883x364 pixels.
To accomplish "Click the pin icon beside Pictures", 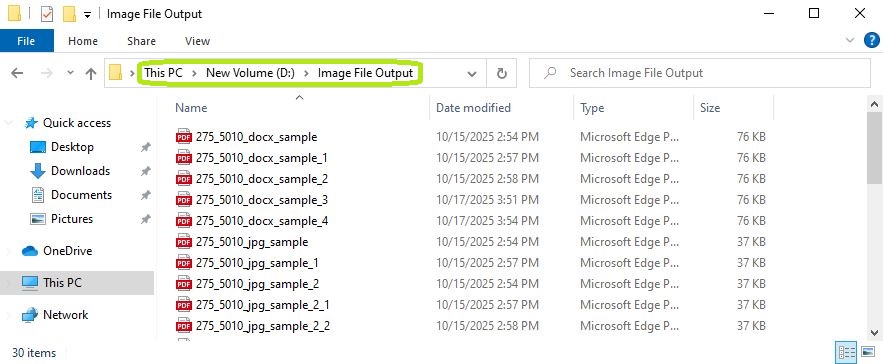I will [x=145, y=219].
